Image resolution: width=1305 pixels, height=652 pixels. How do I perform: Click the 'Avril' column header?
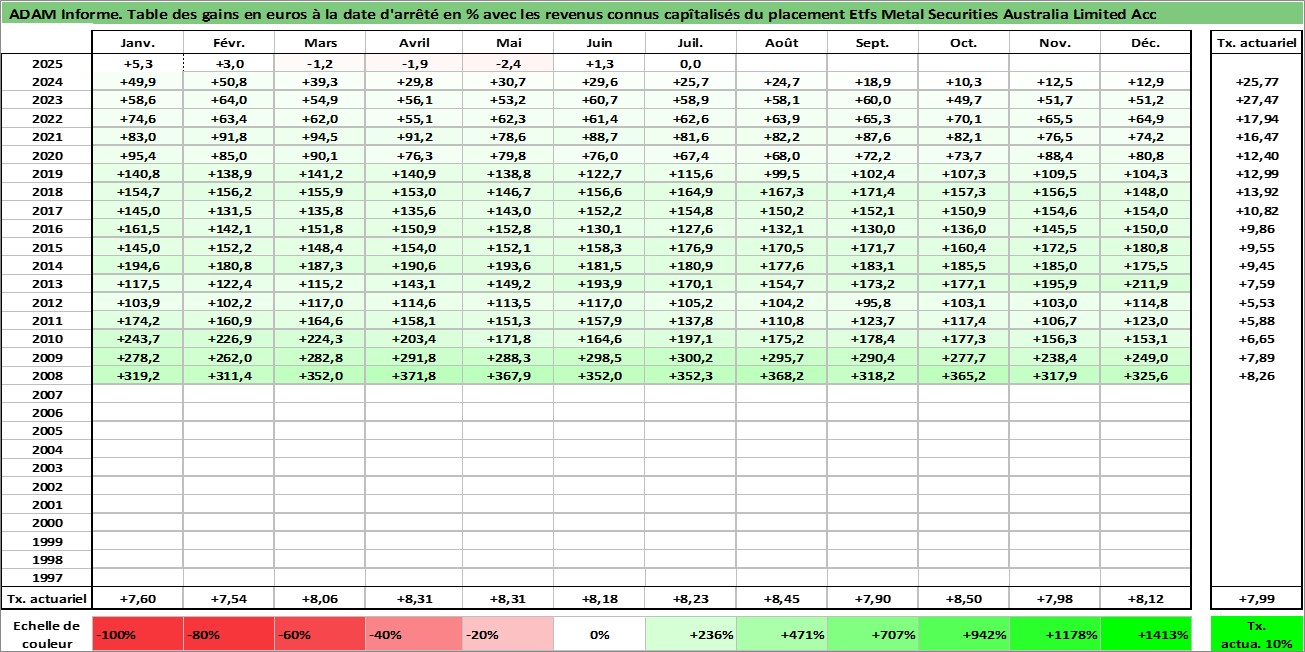click(414, 43)
